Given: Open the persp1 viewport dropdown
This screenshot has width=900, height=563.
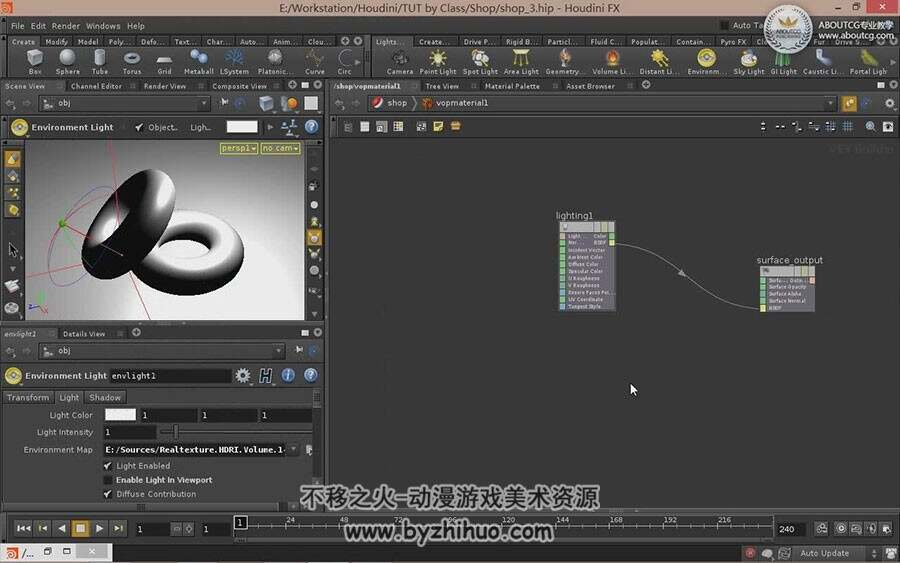Looking at the screenshot, I should coord(239,148).
